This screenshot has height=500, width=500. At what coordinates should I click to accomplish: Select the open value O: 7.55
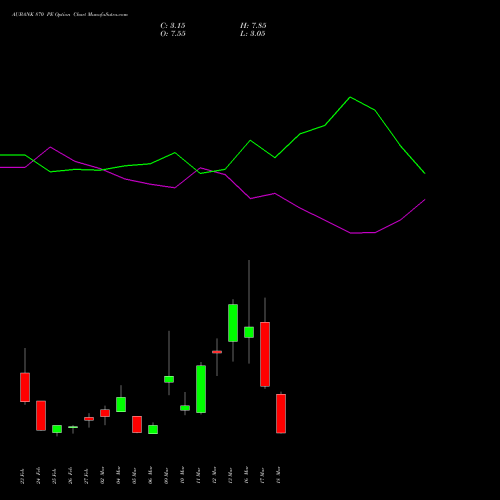[x=173, y=34]
